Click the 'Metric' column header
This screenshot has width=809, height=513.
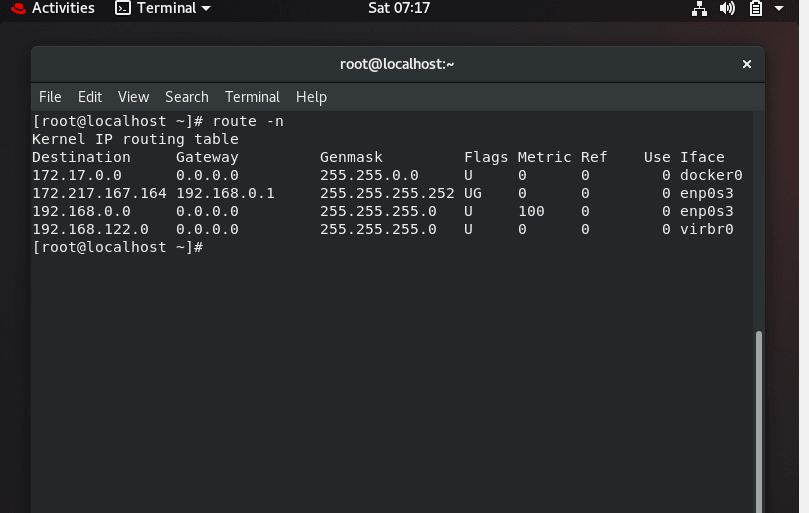pyautogui.click(x=544, y=157)
